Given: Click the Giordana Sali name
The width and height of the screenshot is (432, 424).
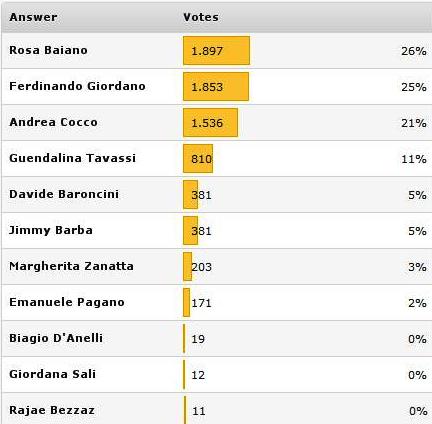Looking at the screenshot, I should coord(53,374).
